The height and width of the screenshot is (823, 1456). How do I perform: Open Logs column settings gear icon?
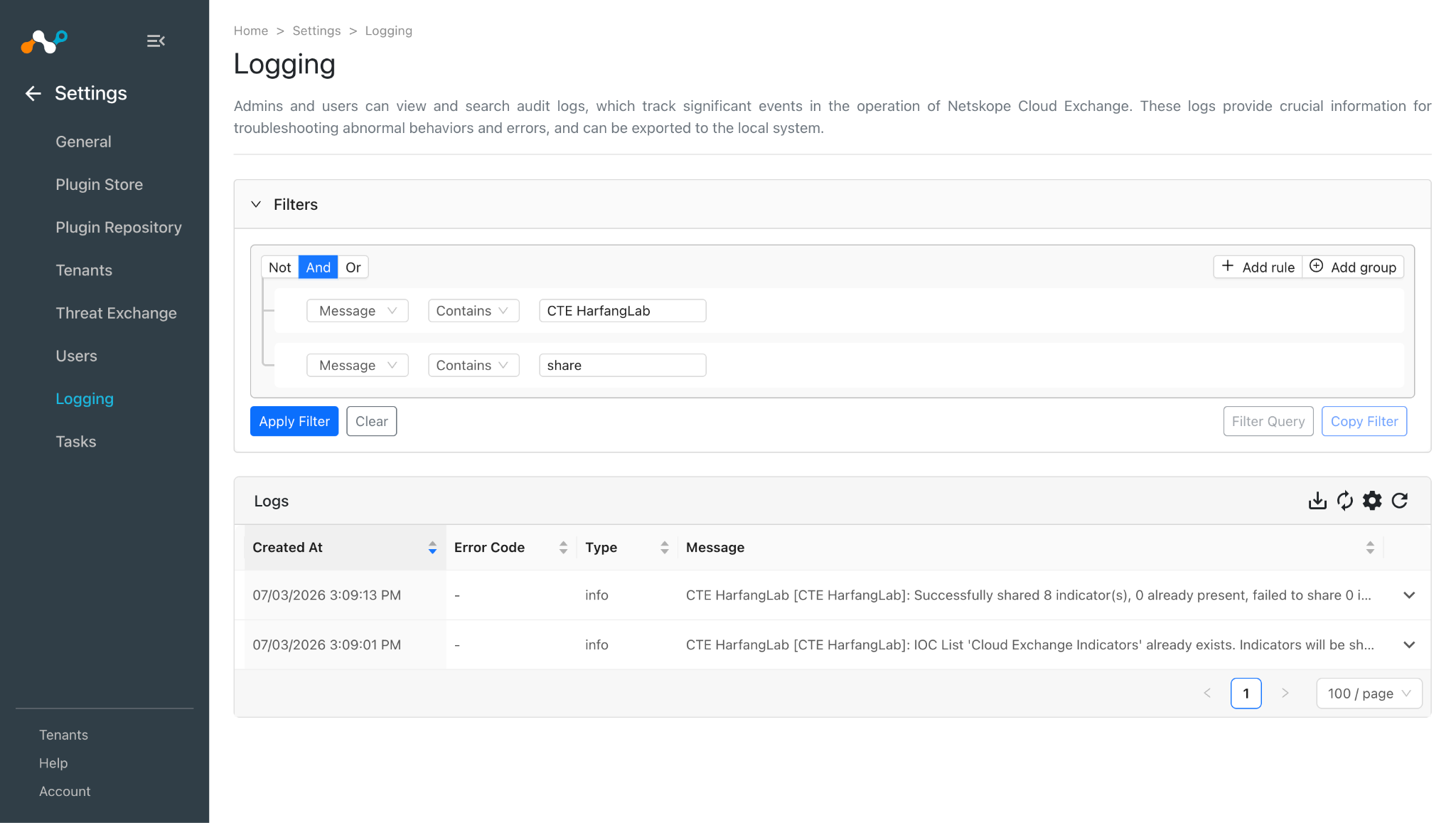[1372, 501]
